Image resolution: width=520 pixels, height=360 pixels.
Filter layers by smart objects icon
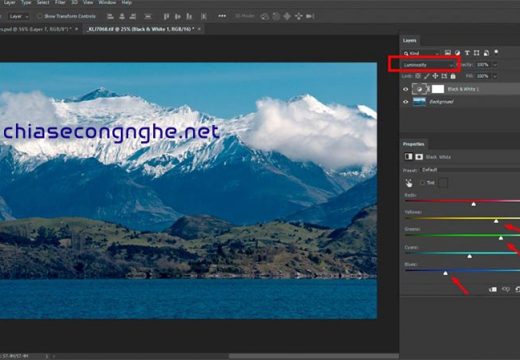pyautogui.click(x=486, y=53)
